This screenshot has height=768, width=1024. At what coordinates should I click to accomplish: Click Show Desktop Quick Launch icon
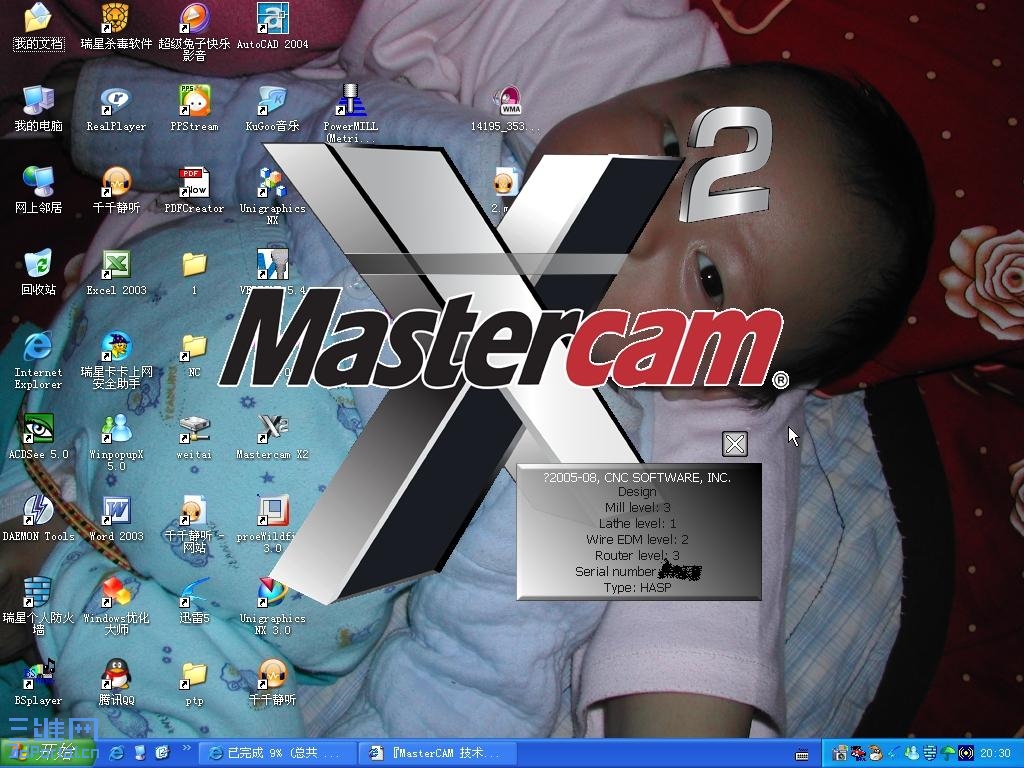coord(139,753)
